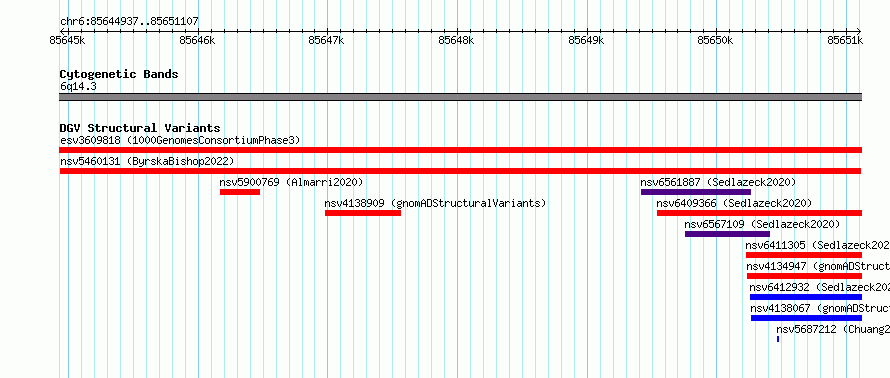Image resolution: width=890 pixels, height=378 pixels.
Task: Select the nsv5460131 variant red bar
Action: 460,171
